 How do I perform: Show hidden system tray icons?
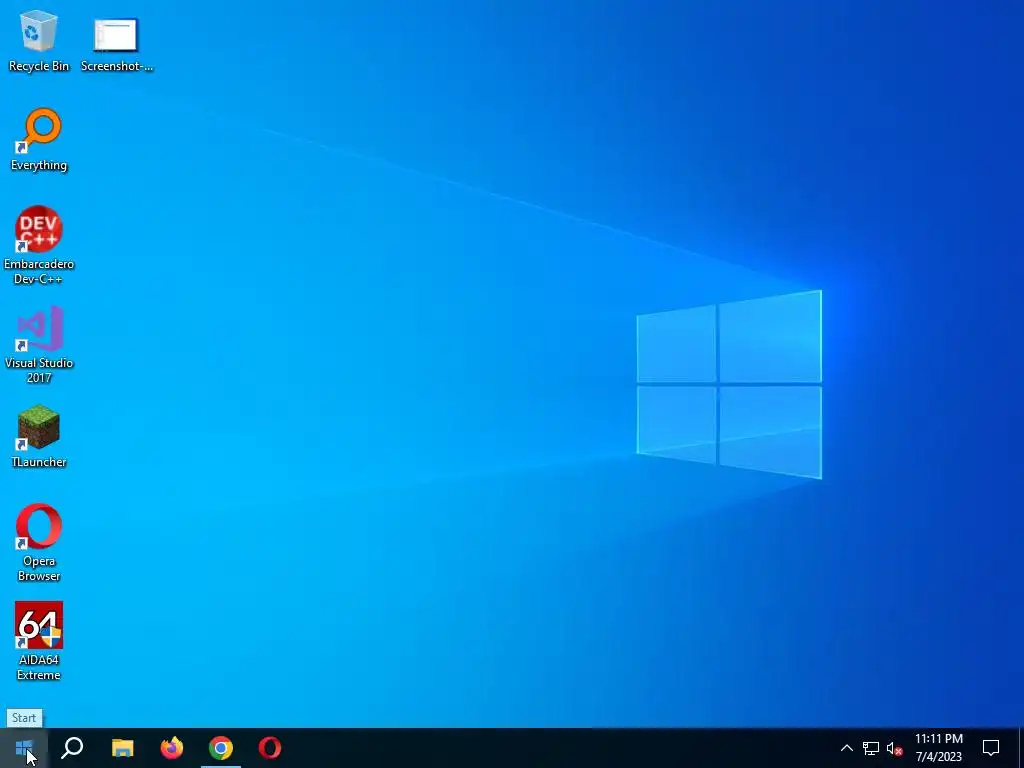tap(846, 748)
